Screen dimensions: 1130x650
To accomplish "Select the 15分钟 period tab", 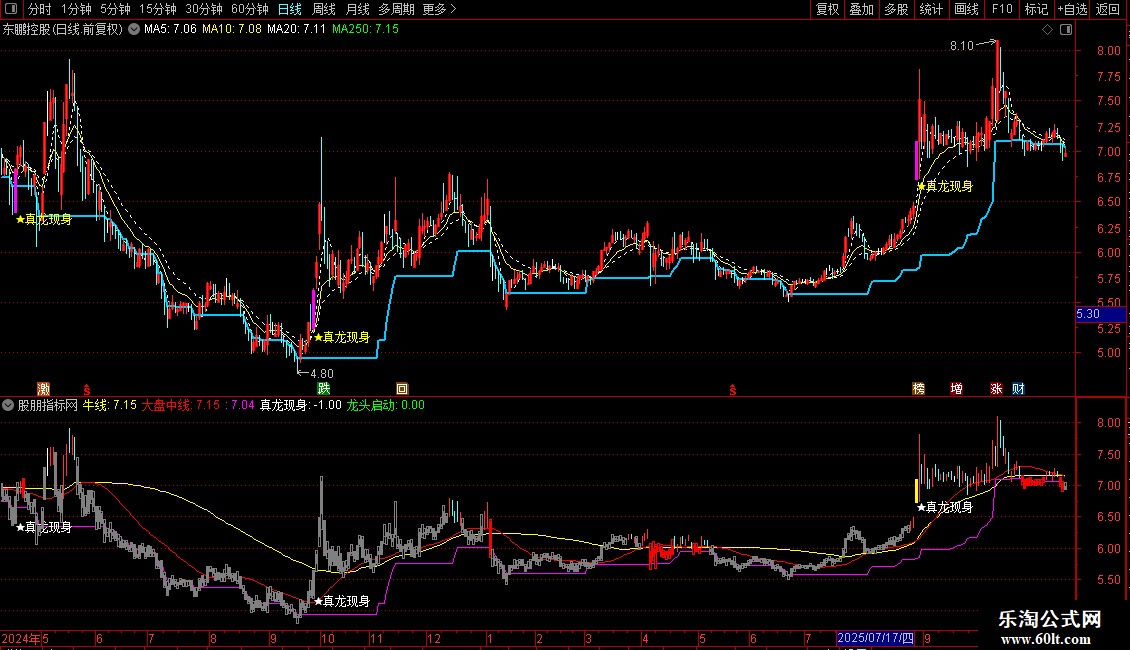I will 157,9.
